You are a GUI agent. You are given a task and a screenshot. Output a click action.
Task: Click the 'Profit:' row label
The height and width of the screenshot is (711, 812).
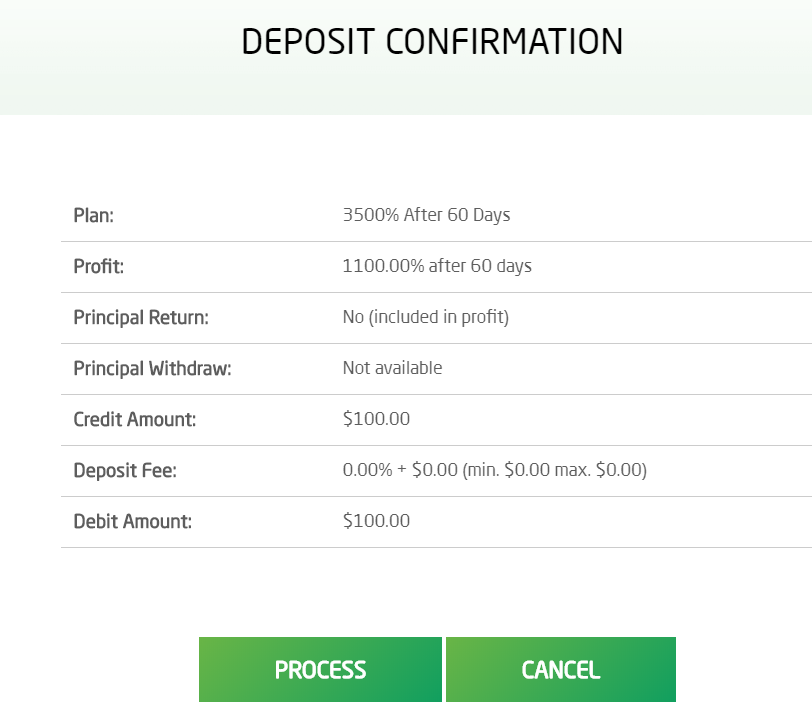(98, 266)
